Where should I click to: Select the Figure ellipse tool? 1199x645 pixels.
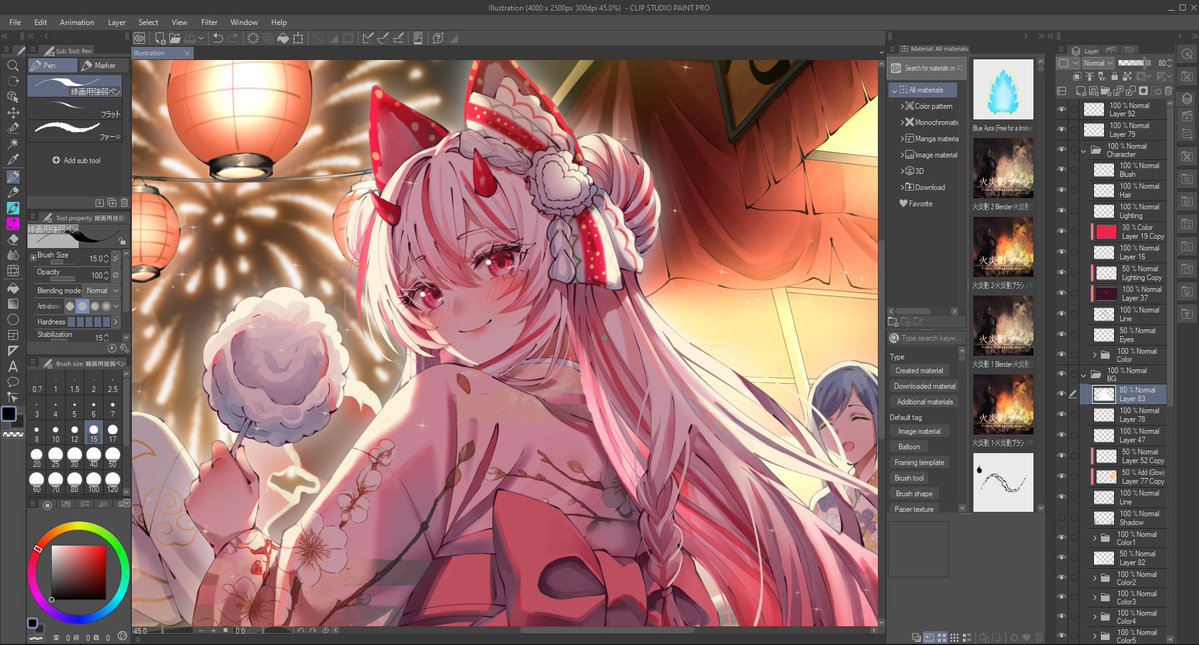(x=13, y=319)
